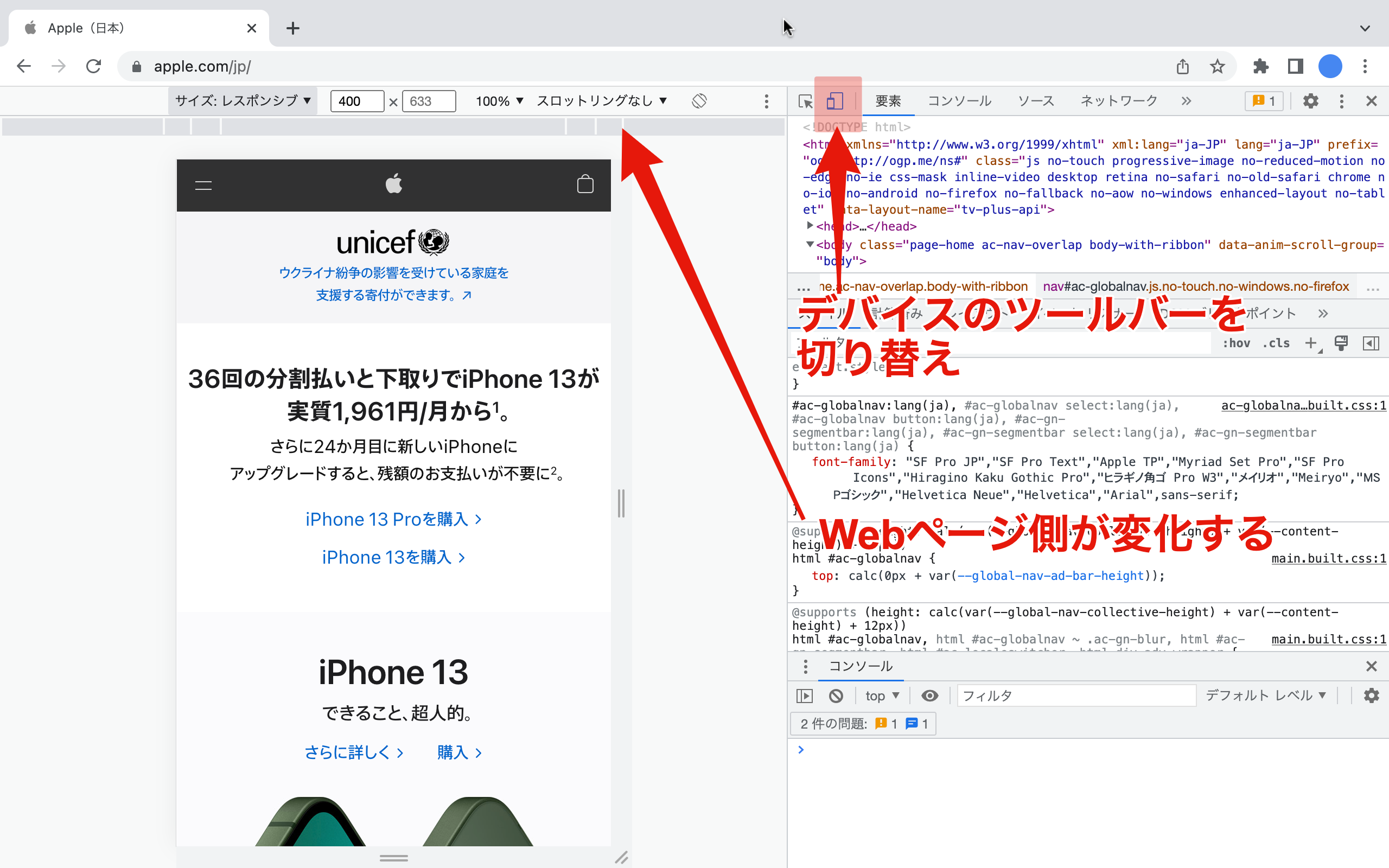The height and width of the screenshot is (868, 1389).
Task: Switch to the ネットワーク tab
Action: point(1119,101)
